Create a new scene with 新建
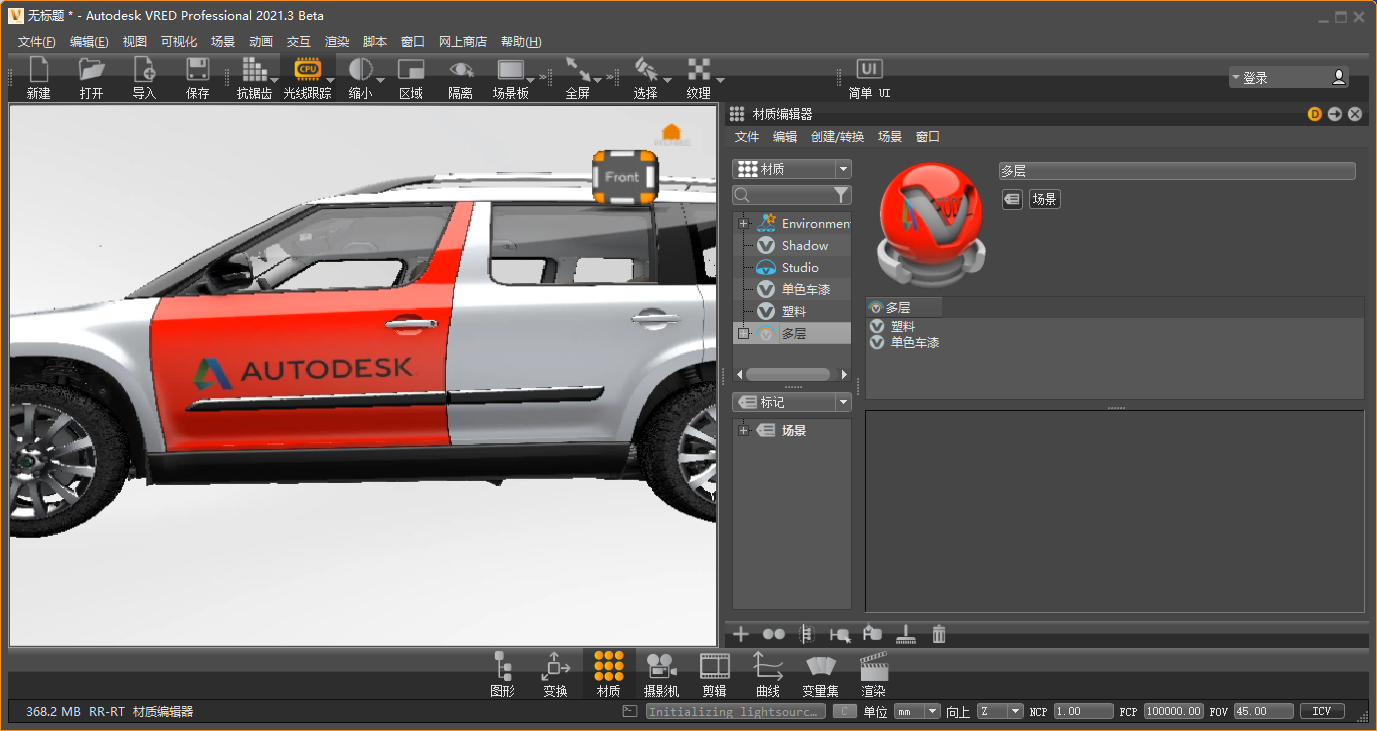Viewport: 1377px width, 731px height. pos(38,78)
